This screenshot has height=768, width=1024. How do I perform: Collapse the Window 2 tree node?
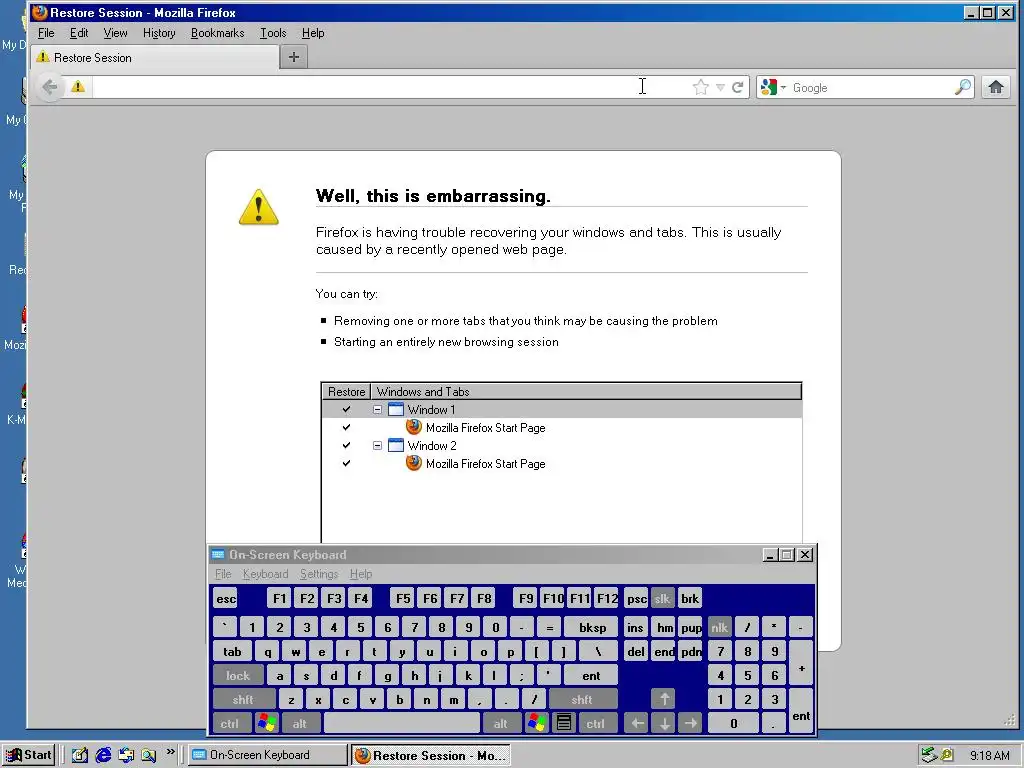coord(377,445)
